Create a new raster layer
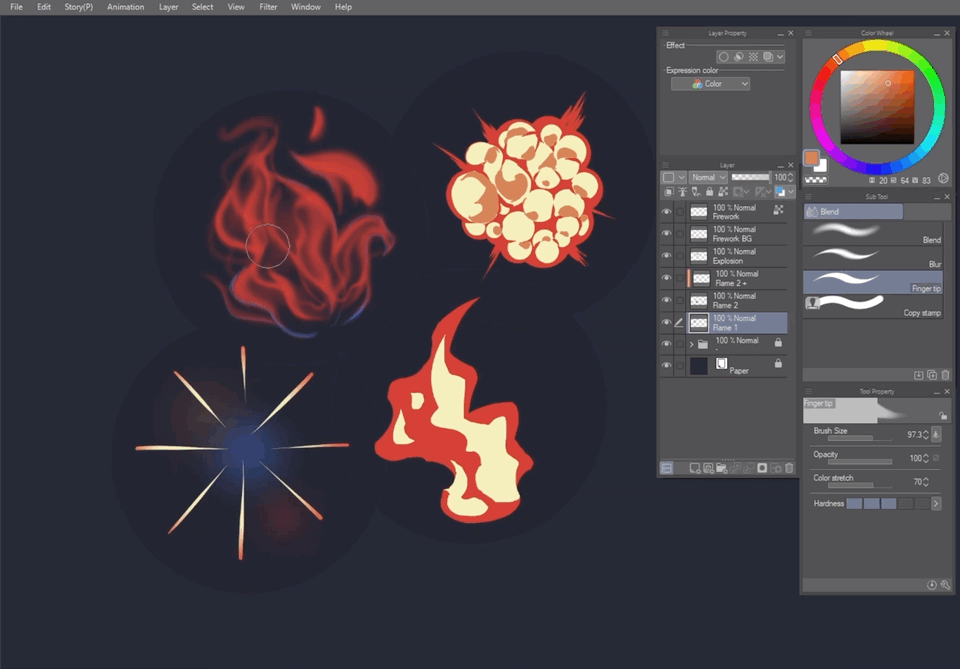The width and height of the screenshot is (960, 669). (x=695, y=468)
